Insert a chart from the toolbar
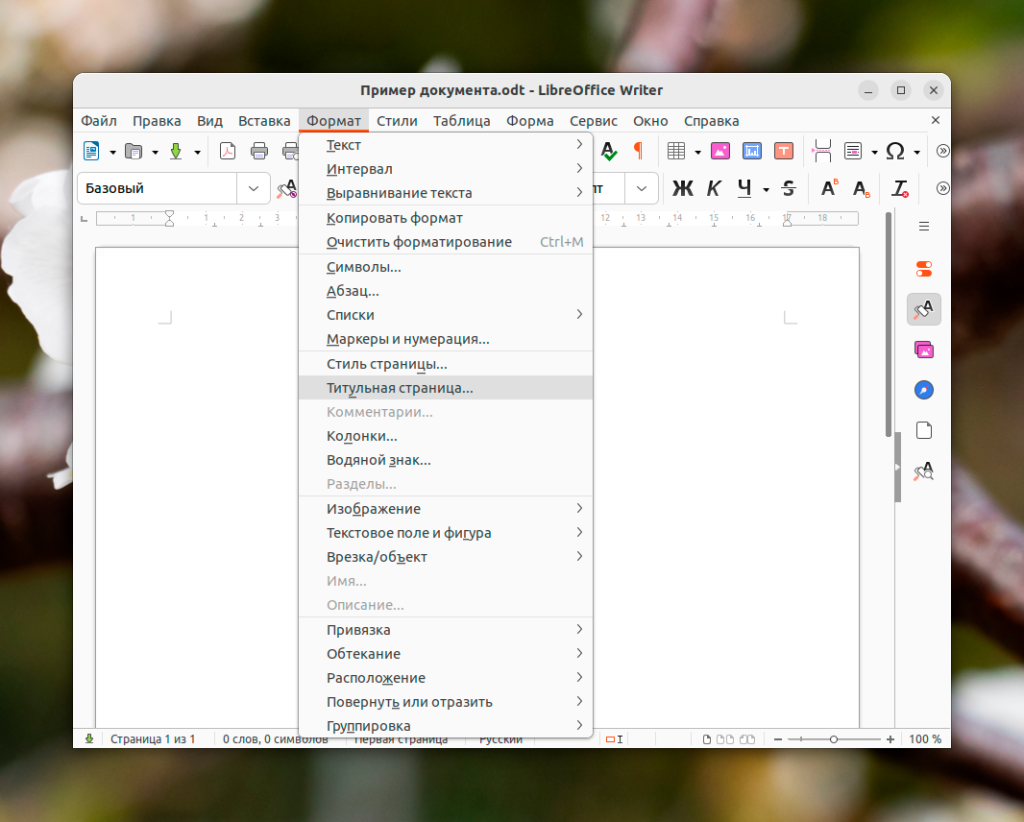Image resolution: width=1024 pixels, height=822 pixels. click(x=752, y=151)
